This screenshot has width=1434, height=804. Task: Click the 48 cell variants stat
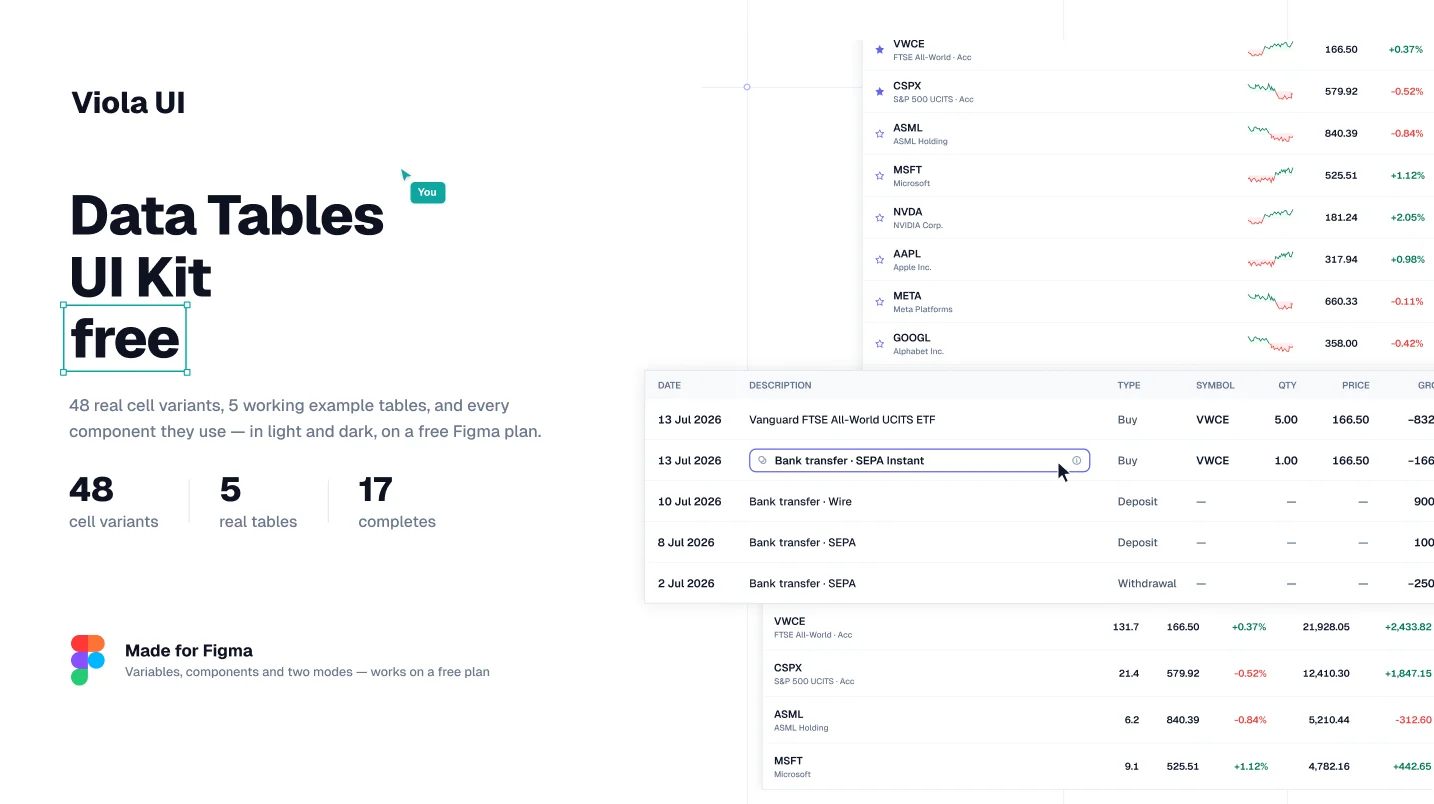pos(113,503)
